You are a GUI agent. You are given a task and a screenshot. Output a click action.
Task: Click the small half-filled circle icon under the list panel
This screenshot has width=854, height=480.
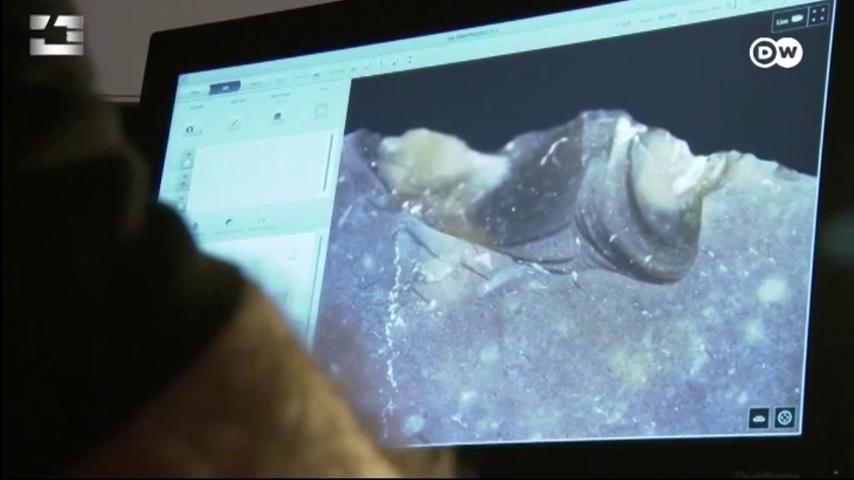229,222
